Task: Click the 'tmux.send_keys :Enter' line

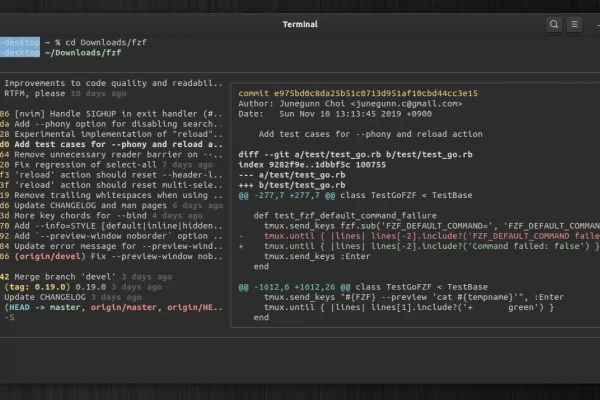Action: point(317,256)
